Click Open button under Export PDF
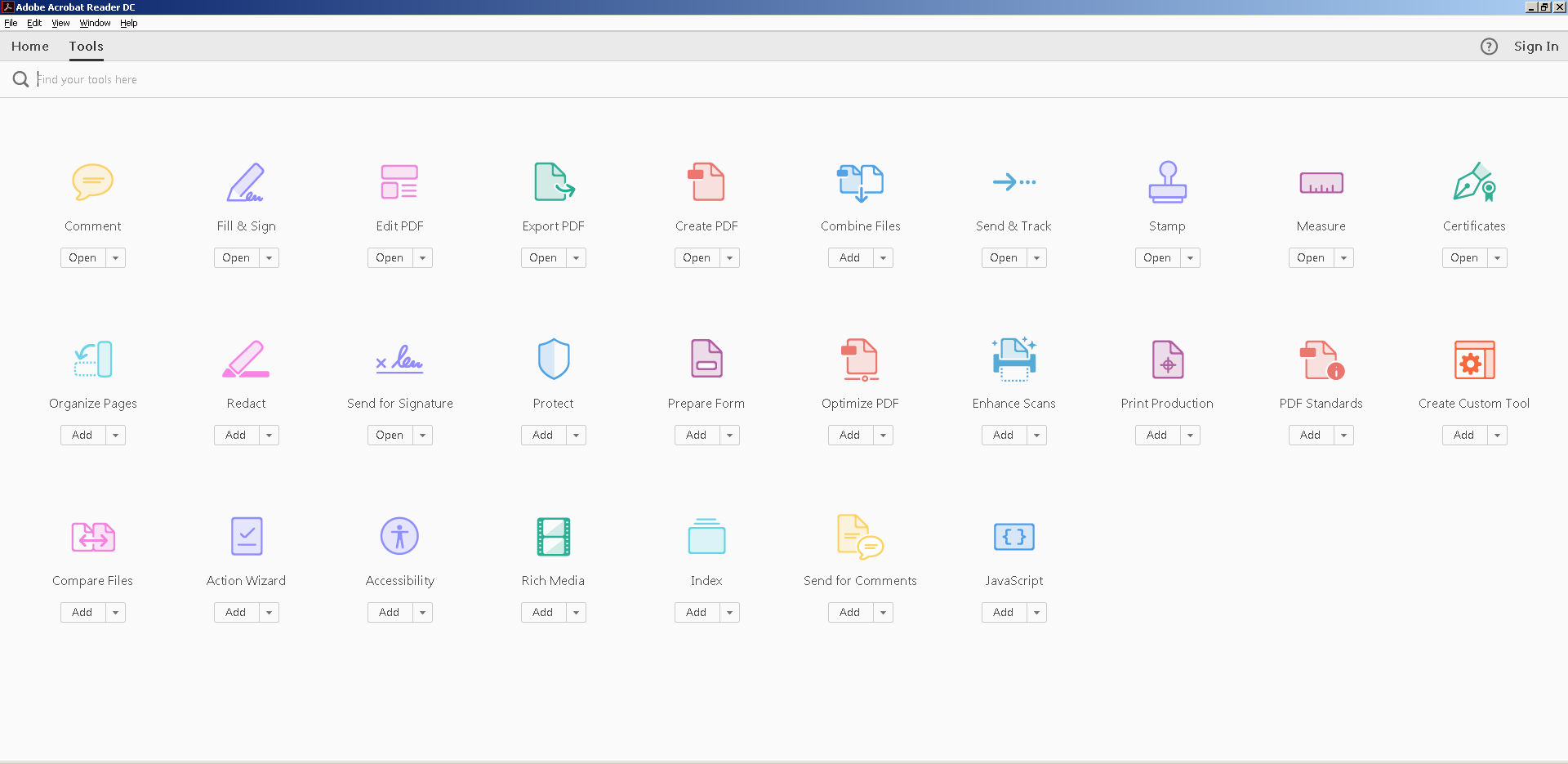The height and width of the screenshot is (764, 1568). click(543, 258)
